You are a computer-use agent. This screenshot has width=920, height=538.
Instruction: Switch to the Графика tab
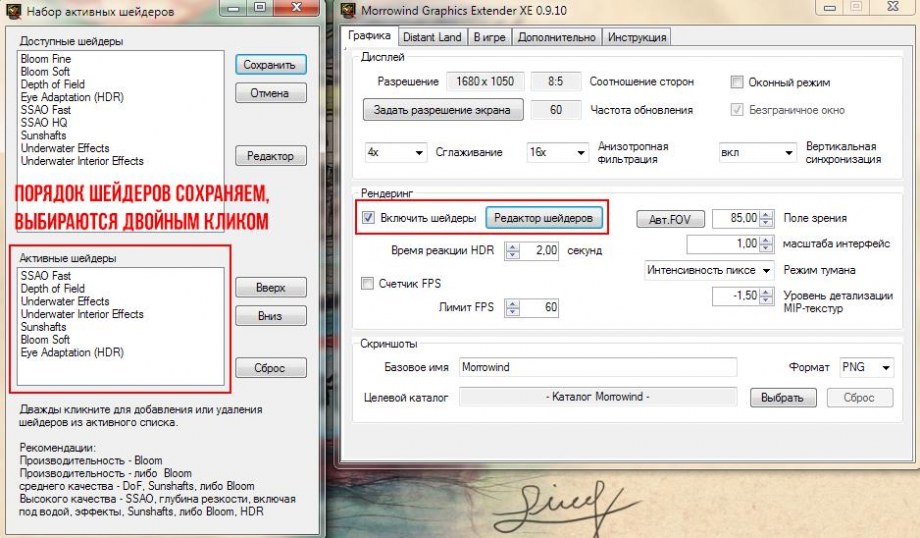[x=369, y=36]
